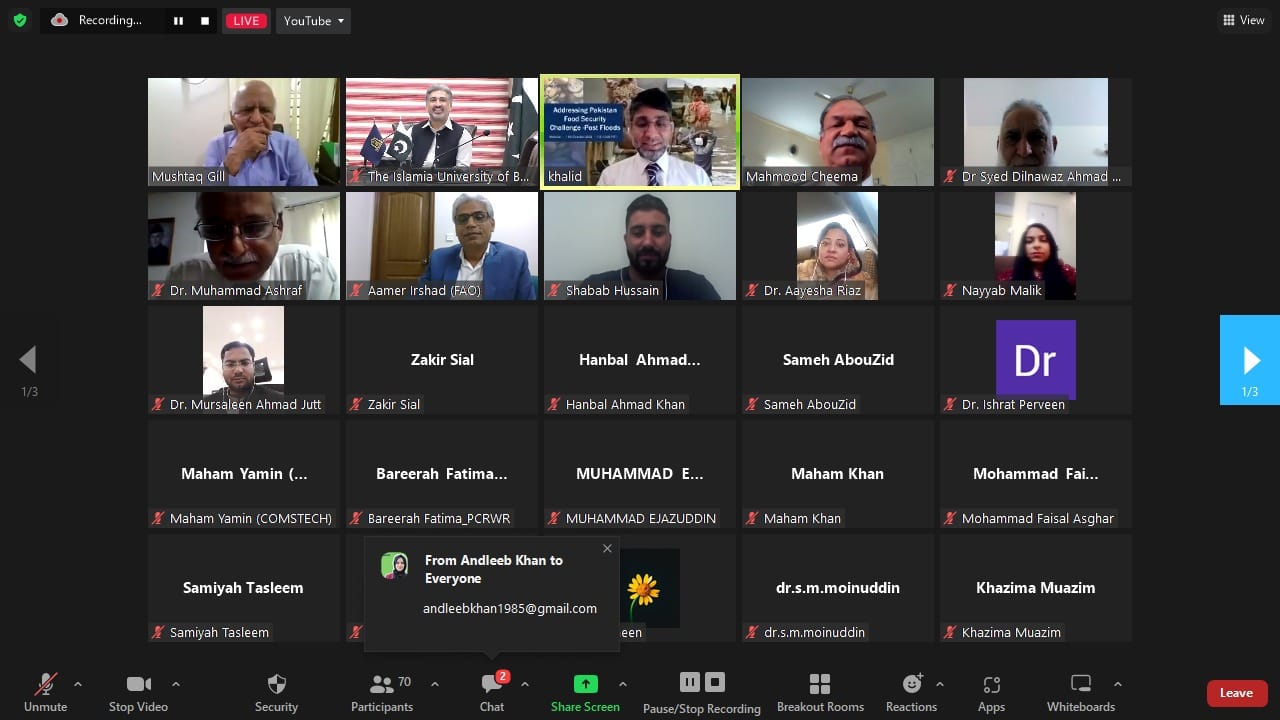Viewport: 1280px width, 720px height.
Task: Close the Andleeb Khan chat notification
Action: [x=607, y=548]
